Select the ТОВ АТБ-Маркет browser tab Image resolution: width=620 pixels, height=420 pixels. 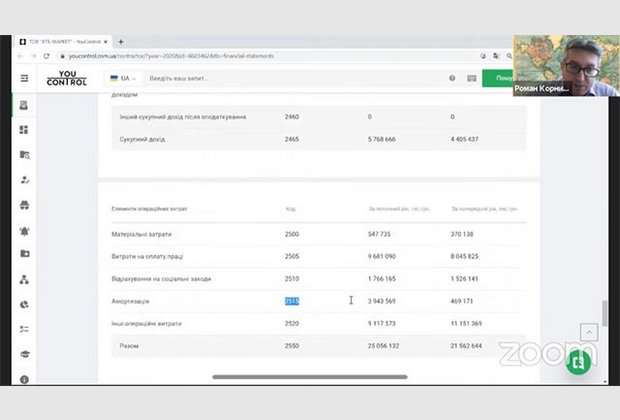click(x=65, y=41)
